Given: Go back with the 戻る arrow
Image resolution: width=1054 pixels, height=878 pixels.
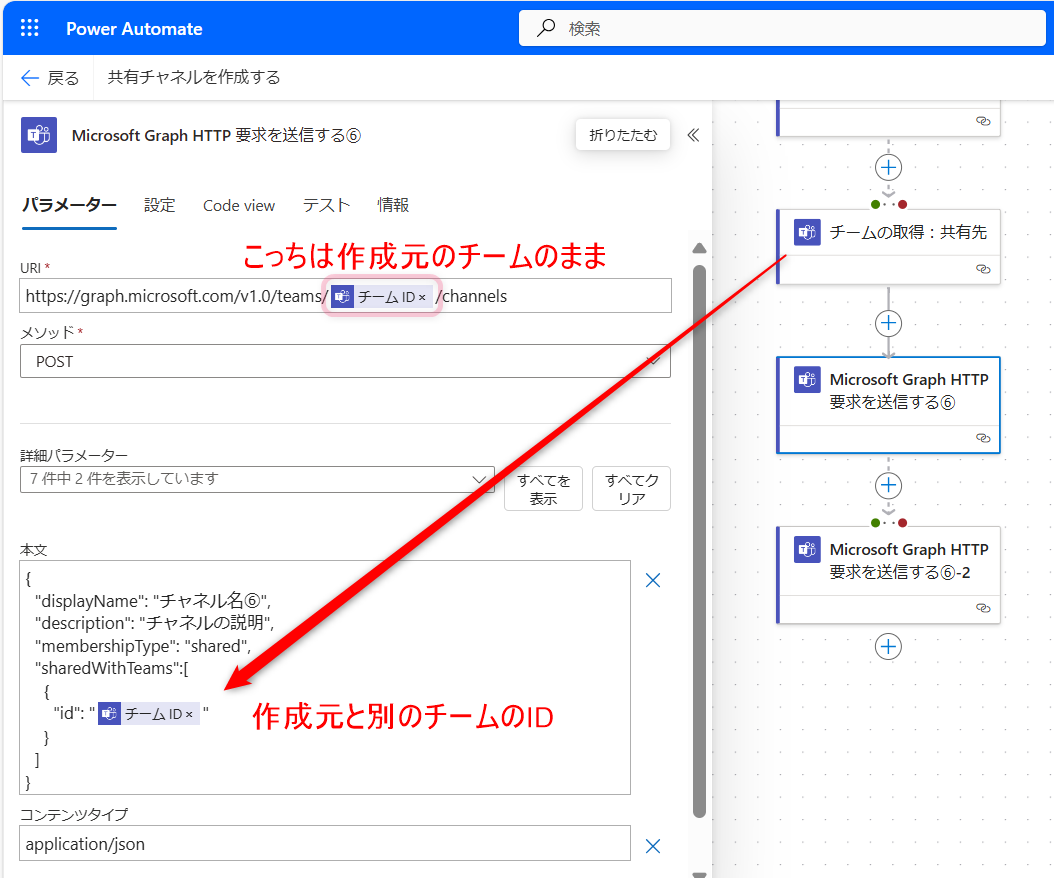Looking at the screenshot, I should pos(50,78).
